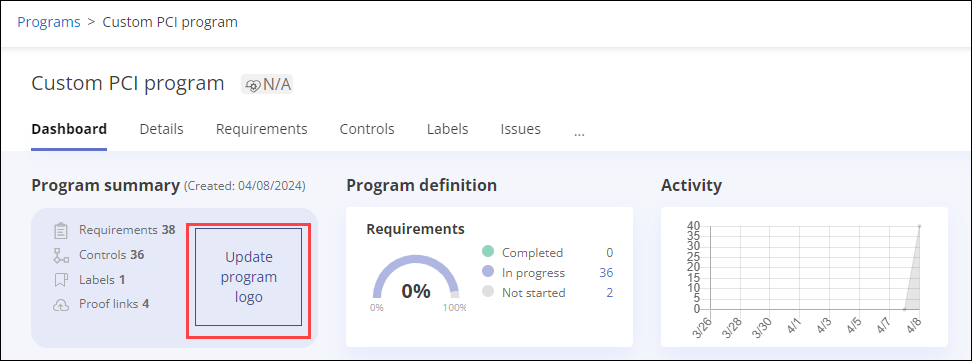Open the Not started count 2 link
The image size is (972, 361).
(x=609, y=293)
